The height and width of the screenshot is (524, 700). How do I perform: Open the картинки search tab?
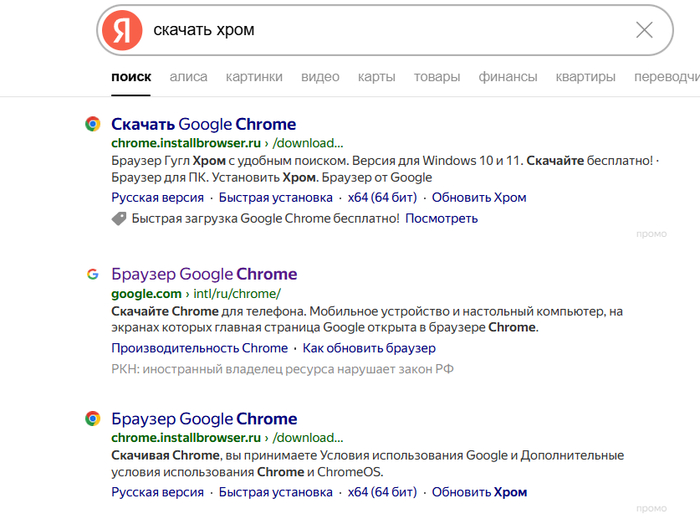point(254,77)
